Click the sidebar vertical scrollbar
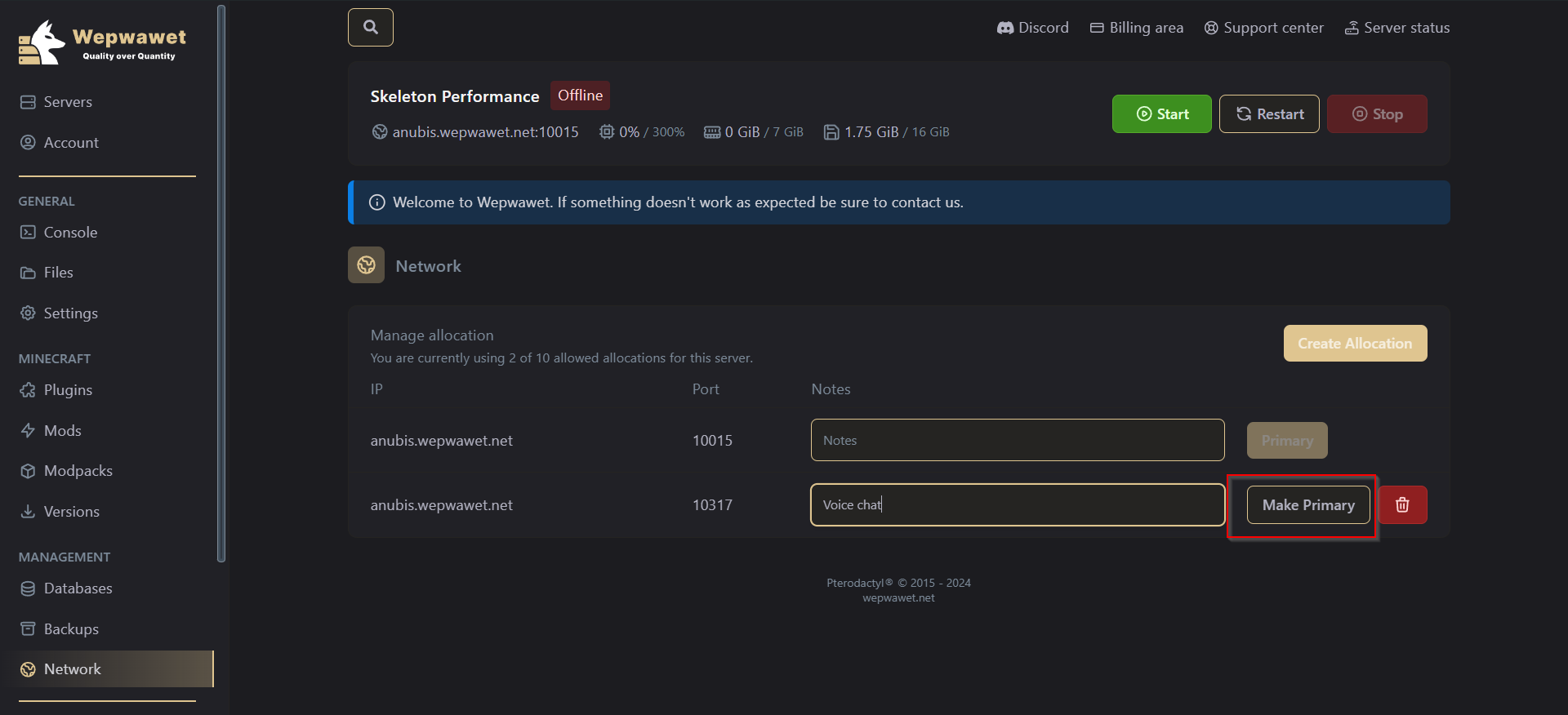1568x715 pixels. (220, 283)
